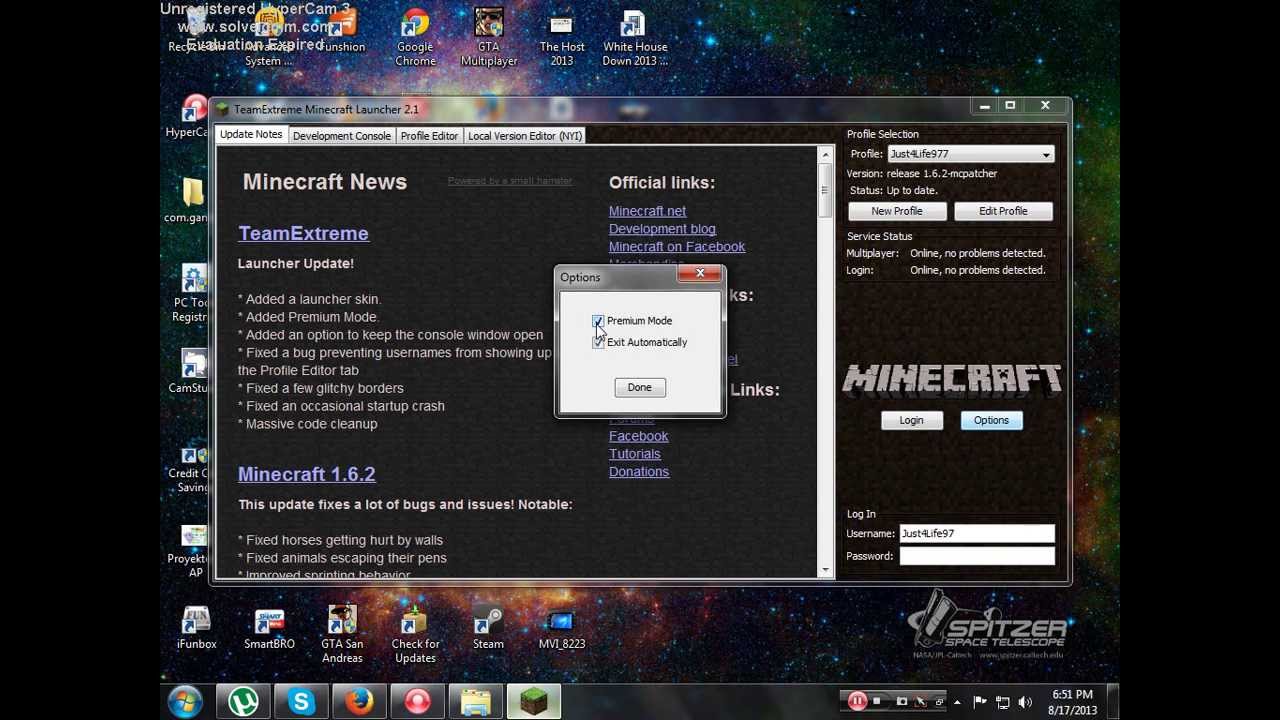Image resolution: width=1280 pixels, height=720 pixels.
Task: Open the Tutorials link
Action: (x=635, y=454)
